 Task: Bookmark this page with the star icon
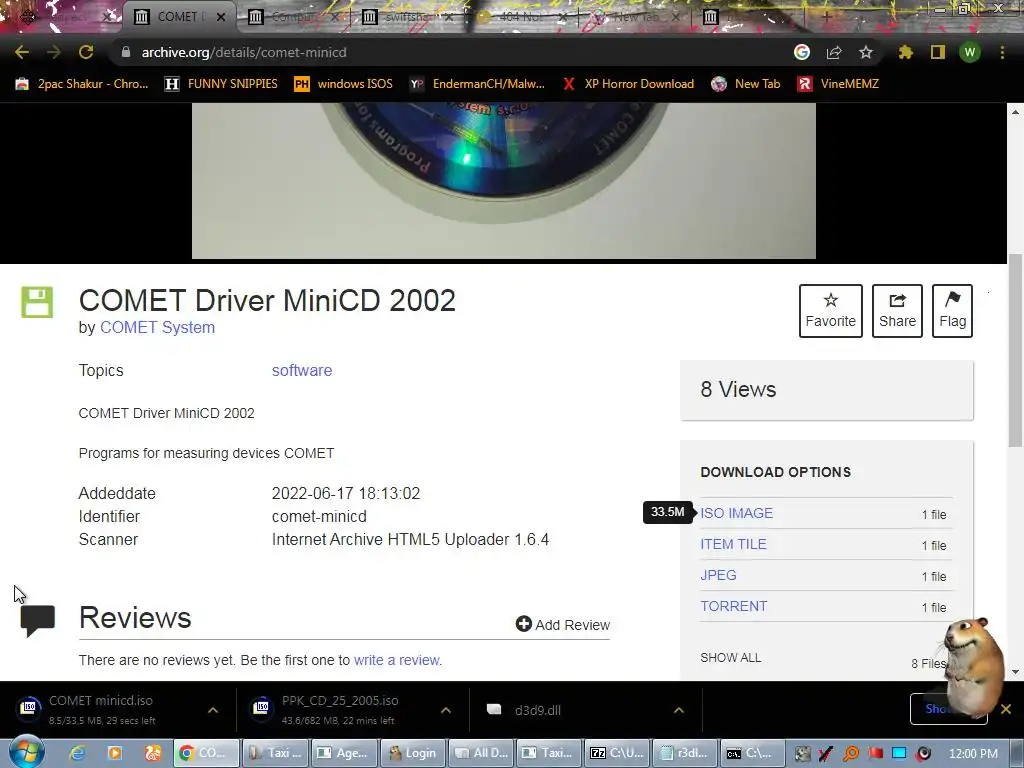click(x=866, y=52)
